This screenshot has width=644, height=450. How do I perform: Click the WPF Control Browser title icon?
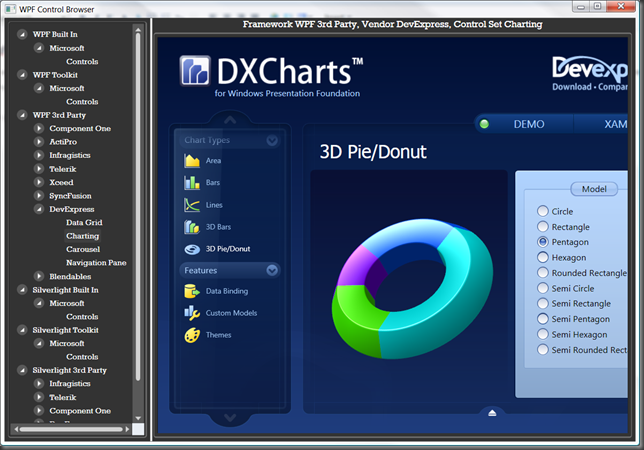tap(10, 9)
